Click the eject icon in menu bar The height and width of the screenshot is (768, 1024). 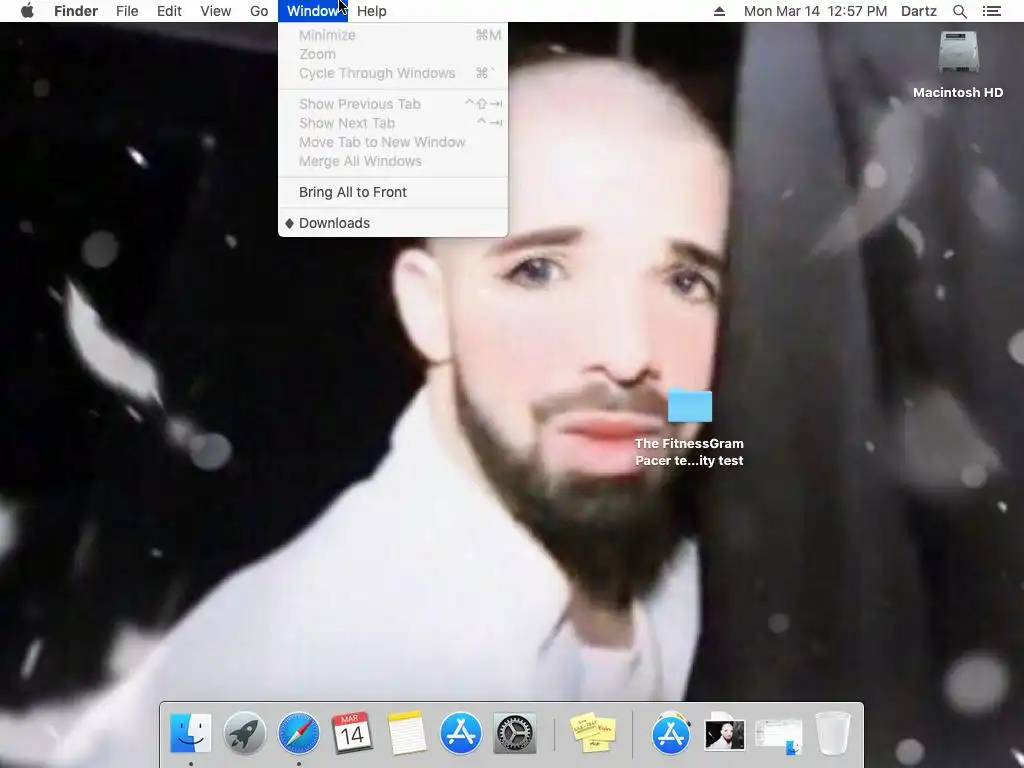719,11
